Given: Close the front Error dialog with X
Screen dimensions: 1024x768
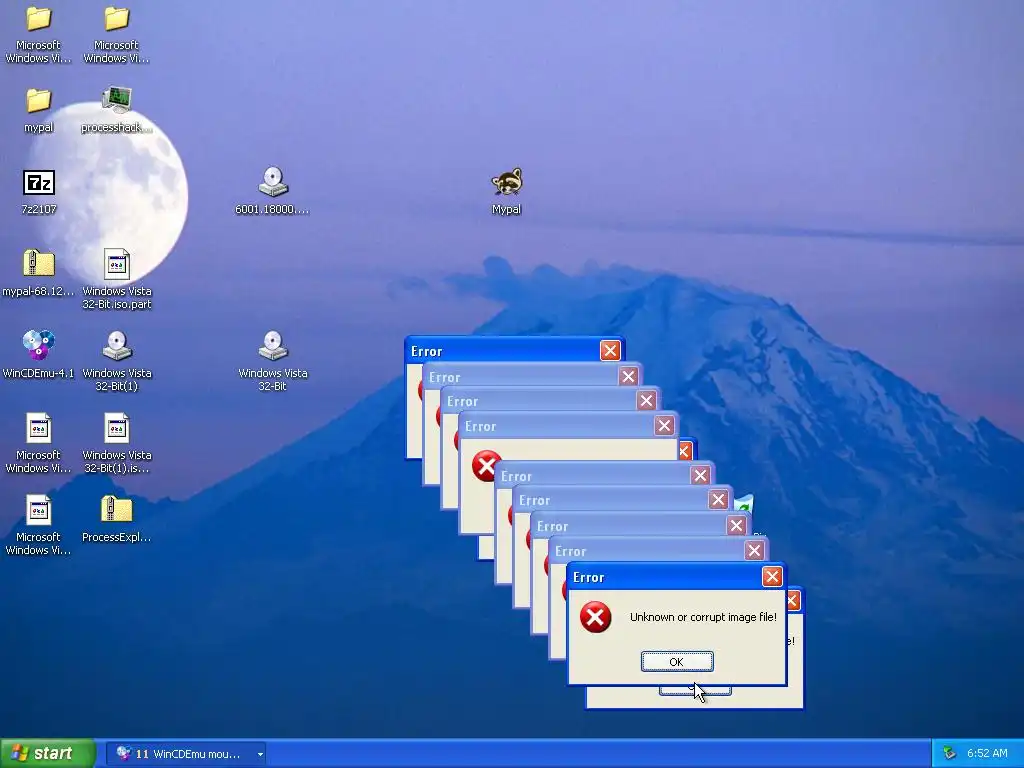Looking at the screenshot, I should coord(772,577).
